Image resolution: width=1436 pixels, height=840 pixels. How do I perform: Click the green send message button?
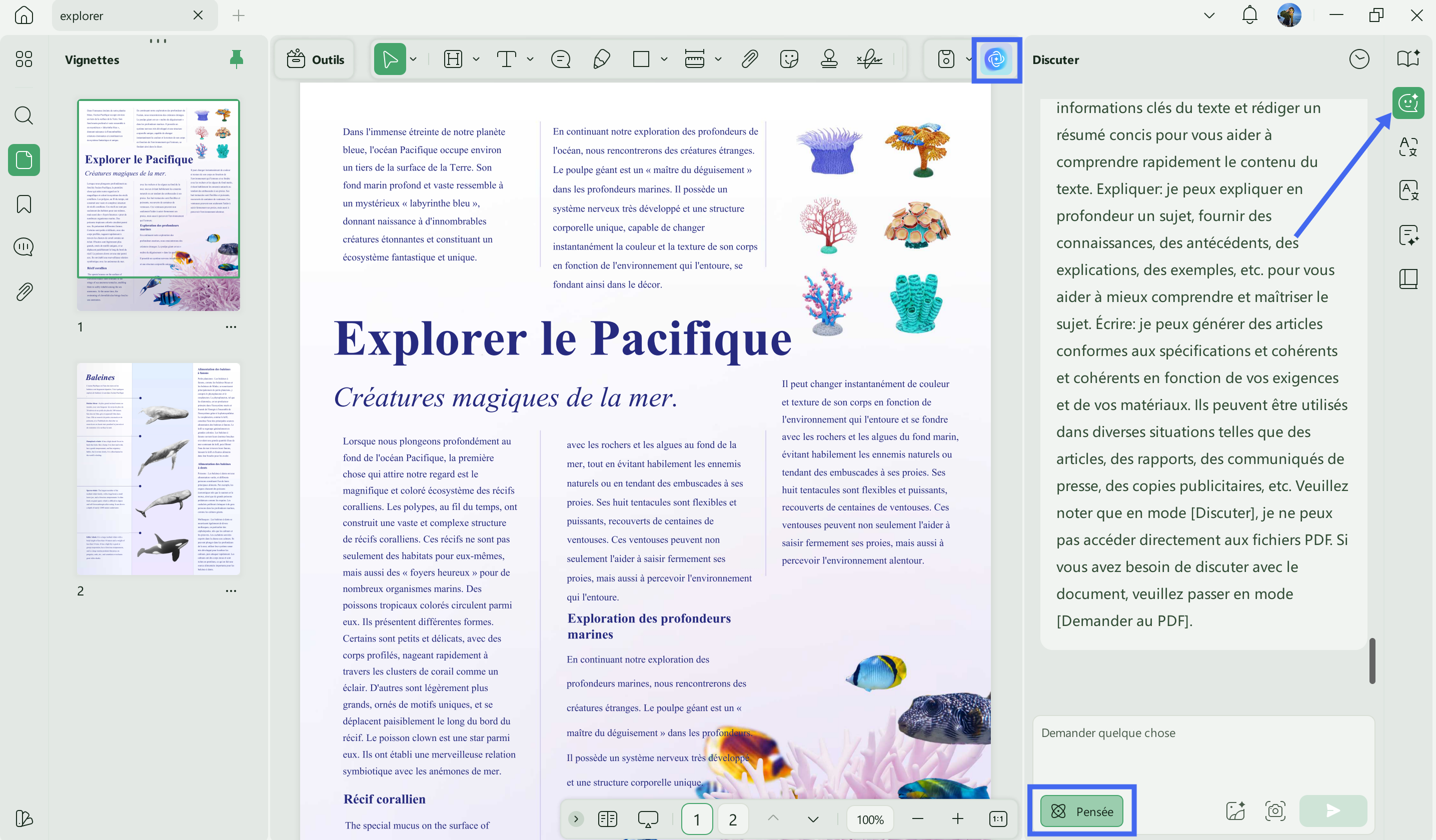point(1333,810)
